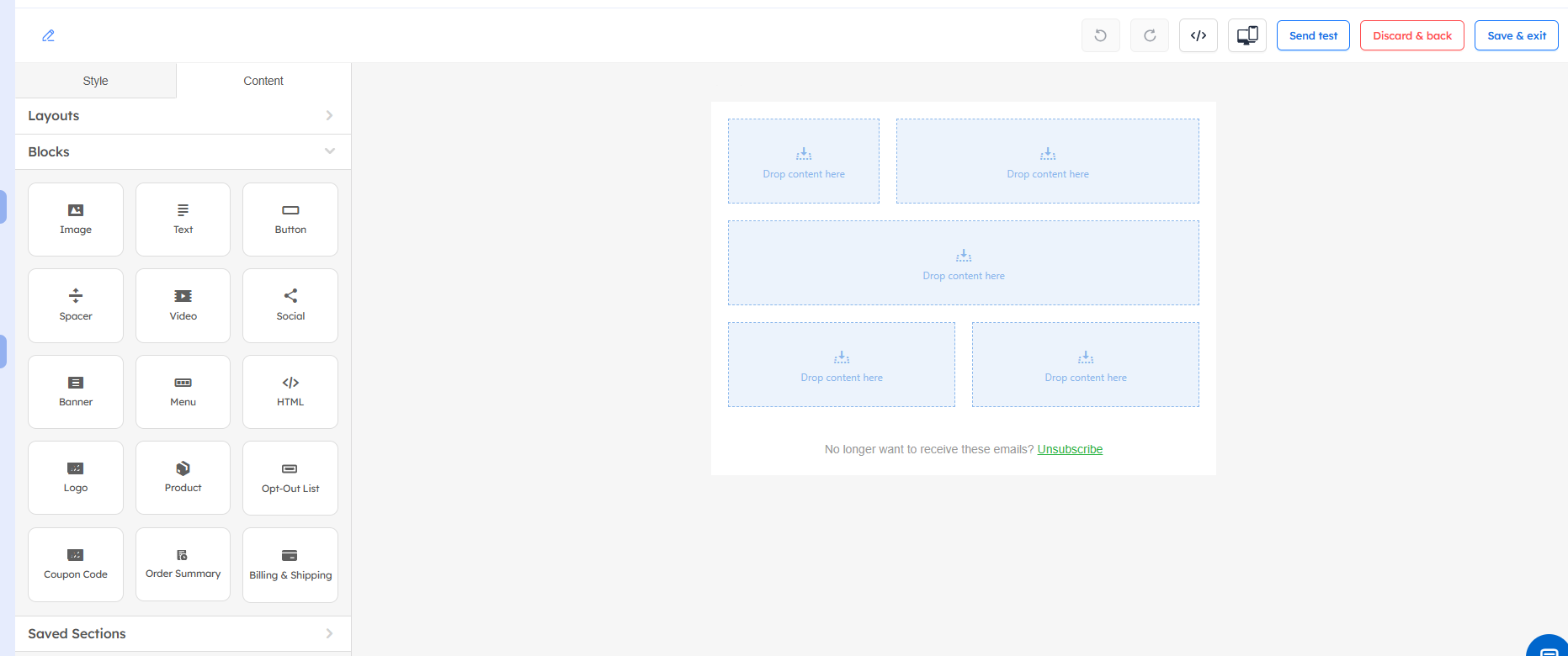The height and width of the screenshot is (656, 1568).
Task: Pick the HTML block
Action: [290, 391]
